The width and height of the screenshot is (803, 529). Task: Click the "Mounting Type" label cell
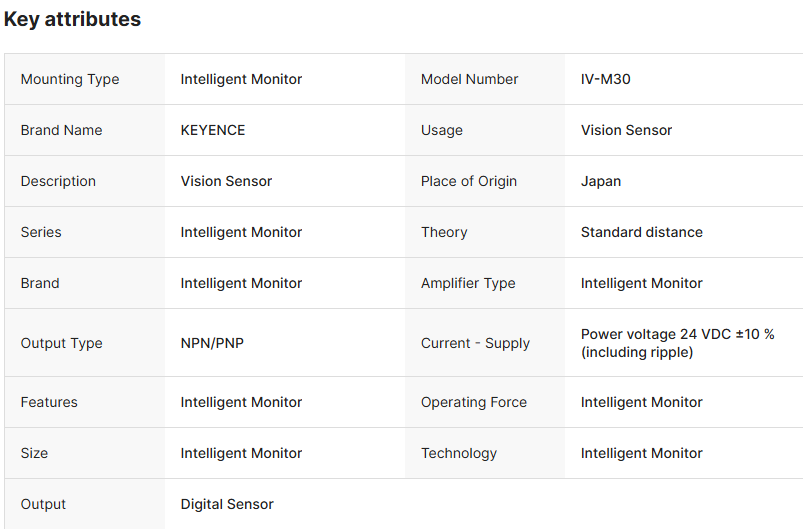point(70,79)
